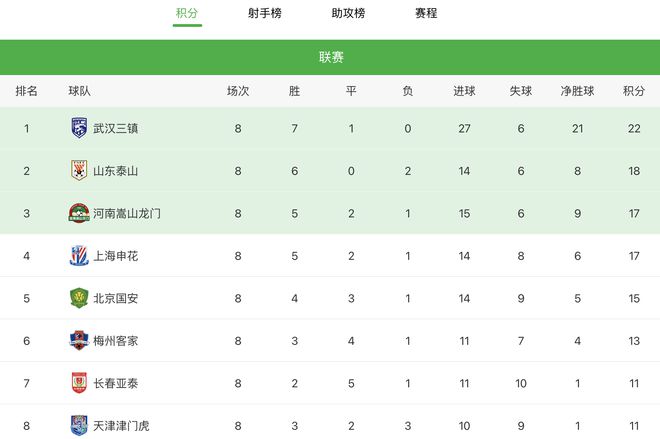
Task: Click the 联赛 green header bar
Action: point(330,57)
